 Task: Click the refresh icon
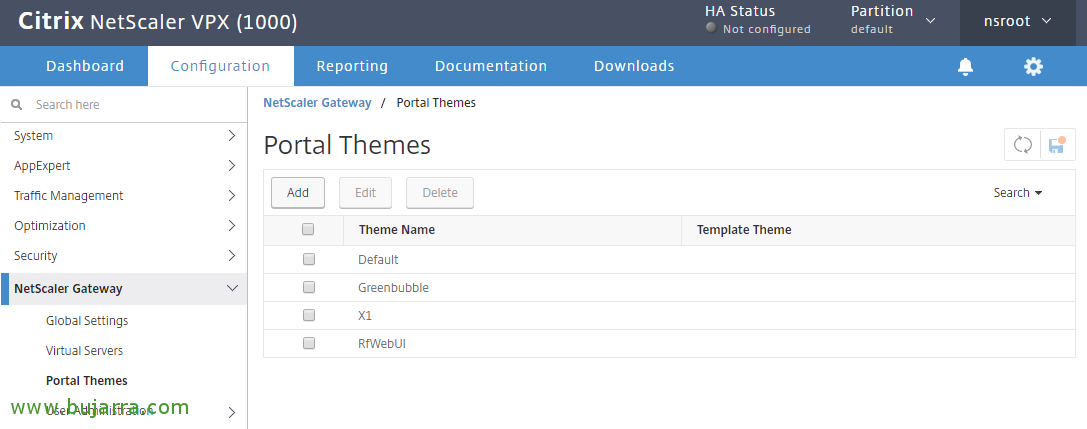coord(1023,145)
